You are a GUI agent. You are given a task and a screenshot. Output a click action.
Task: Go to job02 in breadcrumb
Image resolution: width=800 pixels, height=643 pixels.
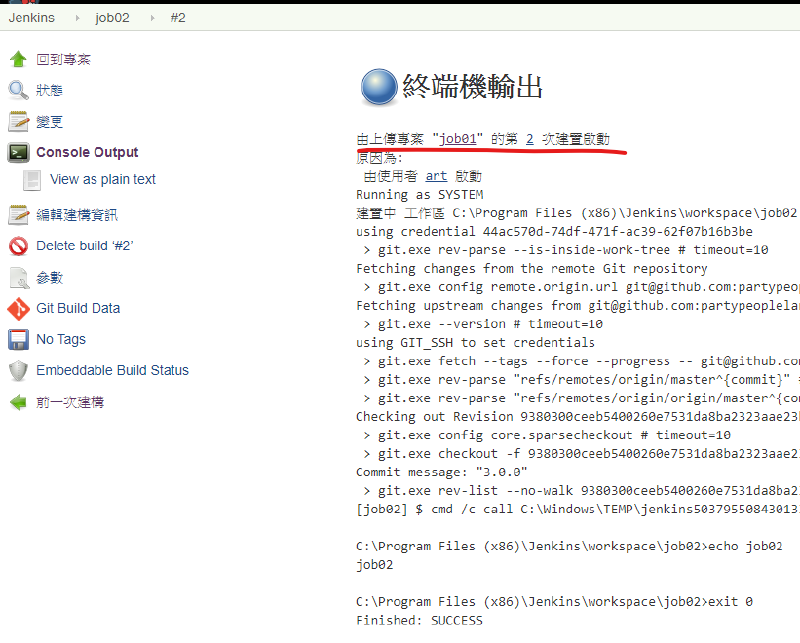pyautogui.click(x=112, y=17)
